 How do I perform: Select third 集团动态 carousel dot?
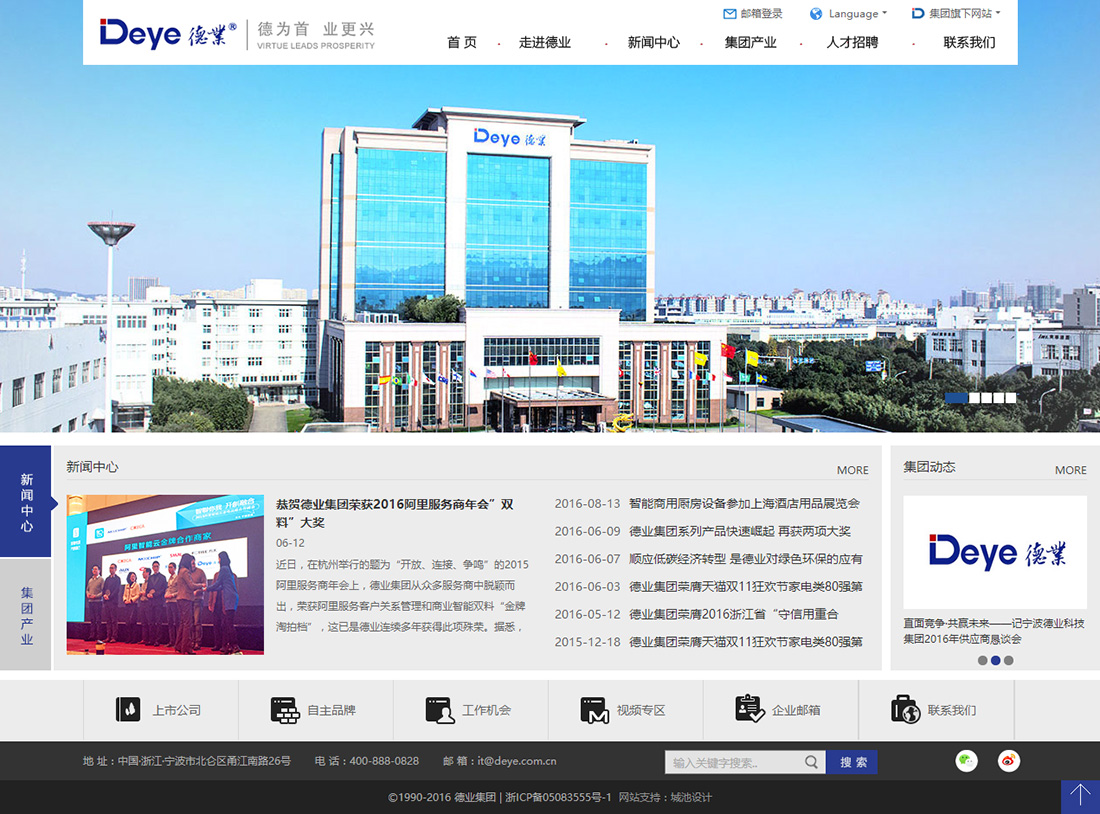click(x=1009, y=660)
